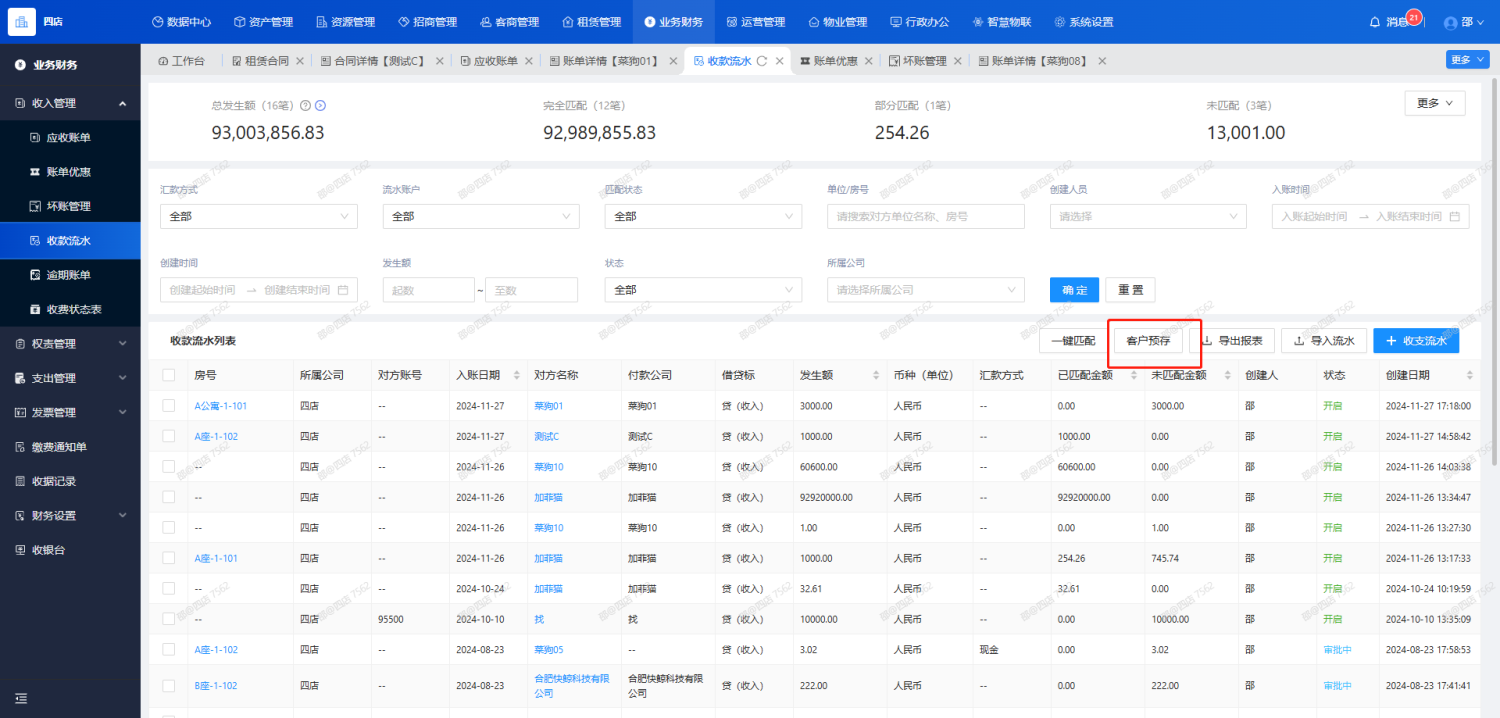The image size is (1500, 718).
Task: Toggle the select-all checkbox in table header
Action: point(169,375)
